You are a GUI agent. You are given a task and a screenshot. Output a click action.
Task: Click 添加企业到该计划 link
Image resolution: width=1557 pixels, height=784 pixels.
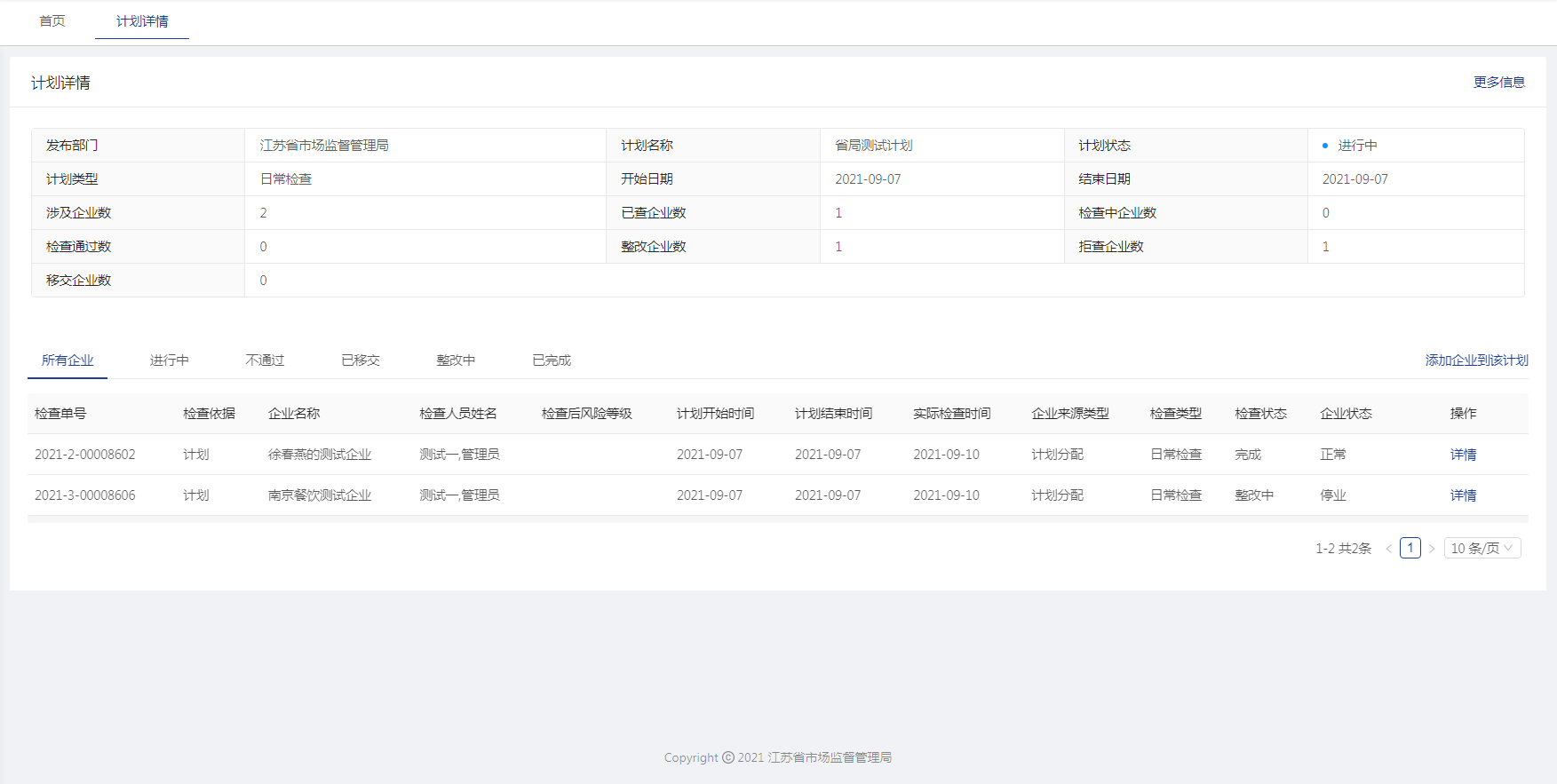(1476, 360)
